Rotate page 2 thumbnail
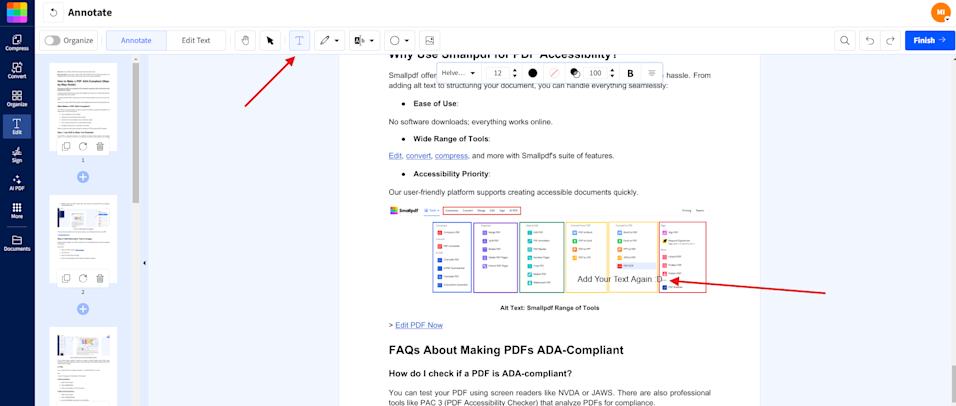The height and width of the screenshot is (406, 956). tap(83, 279)
